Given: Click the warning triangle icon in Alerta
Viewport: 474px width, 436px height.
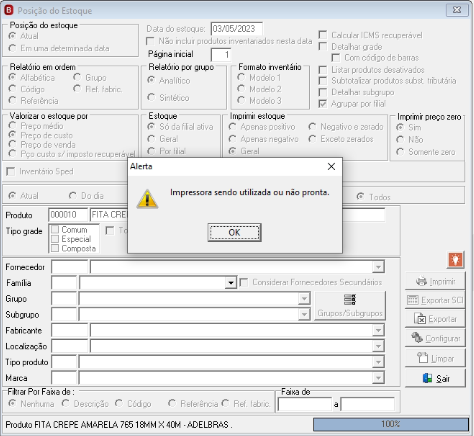Looking at the screenshot, I should point(147,199).
